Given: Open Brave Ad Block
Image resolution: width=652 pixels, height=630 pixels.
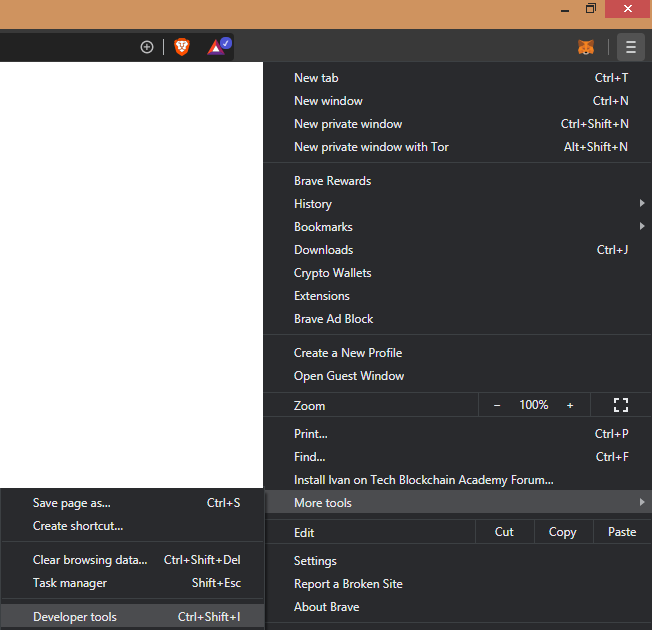Looking at the screenshot, I should [457, 319].
